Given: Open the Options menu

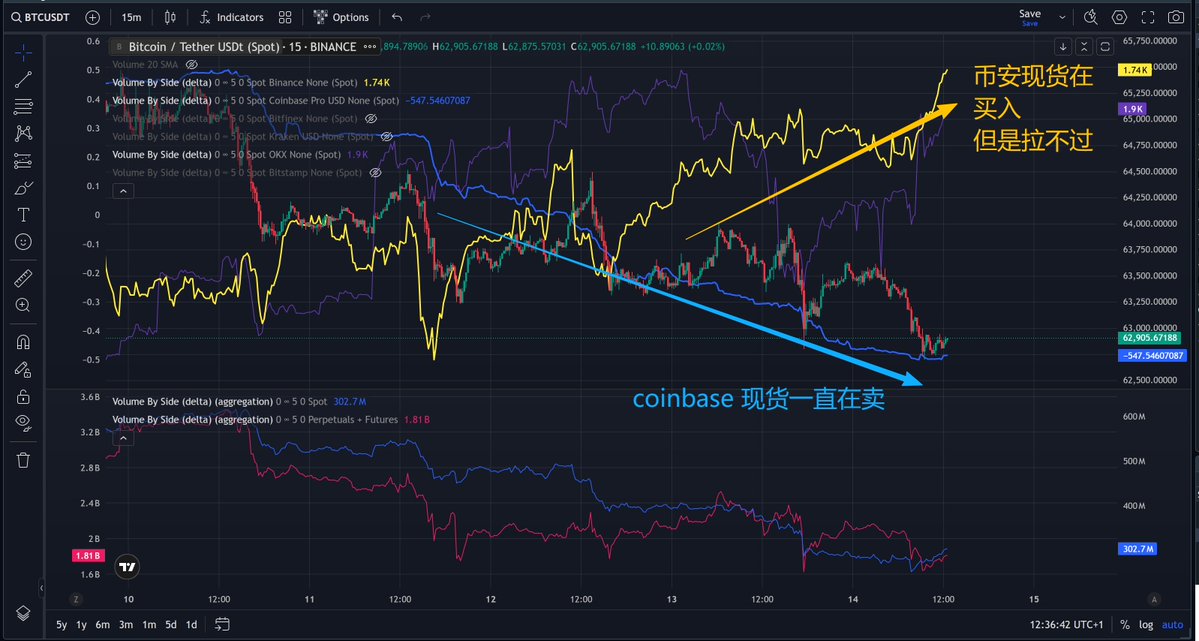Looking at the screenshot, I should [341, 17].
